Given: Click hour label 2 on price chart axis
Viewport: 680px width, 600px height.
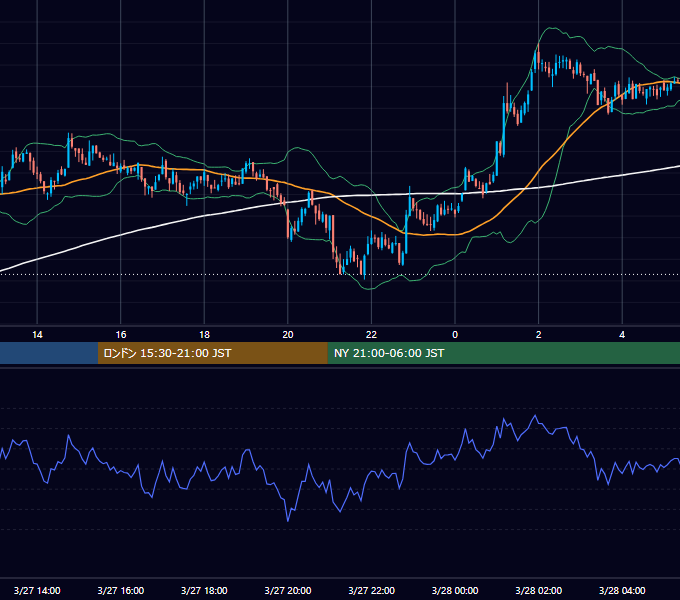Looking at the screenshot, I should click(539, 335).
